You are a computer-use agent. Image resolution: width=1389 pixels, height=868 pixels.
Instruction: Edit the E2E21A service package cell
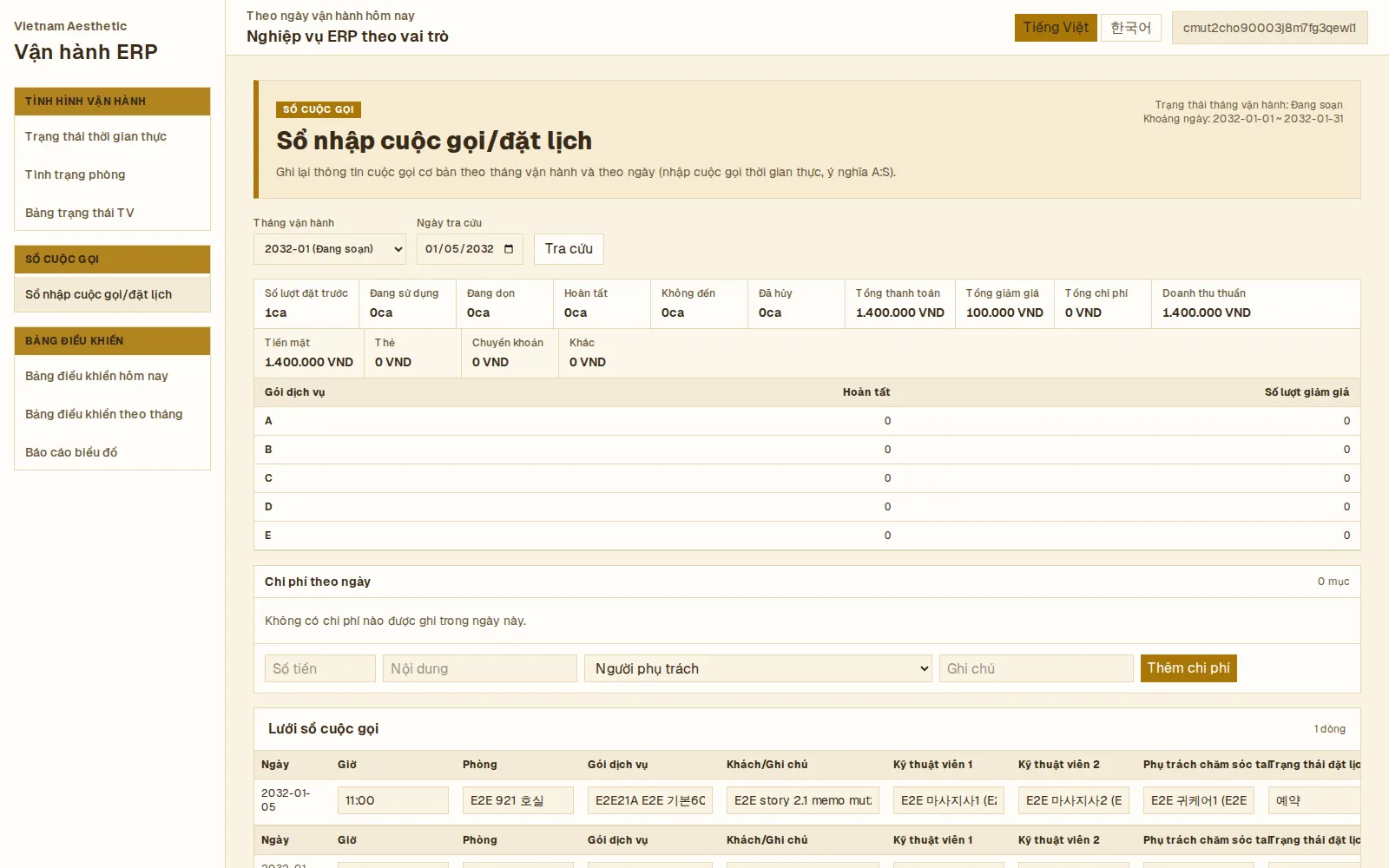click(x=650, y=800)
